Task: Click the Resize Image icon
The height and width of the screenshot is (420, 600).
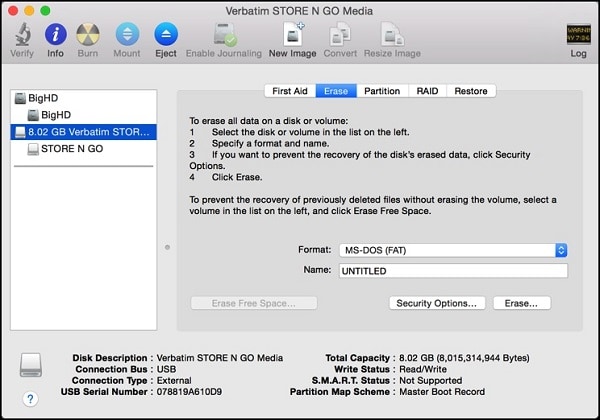Action: (392, 34)
